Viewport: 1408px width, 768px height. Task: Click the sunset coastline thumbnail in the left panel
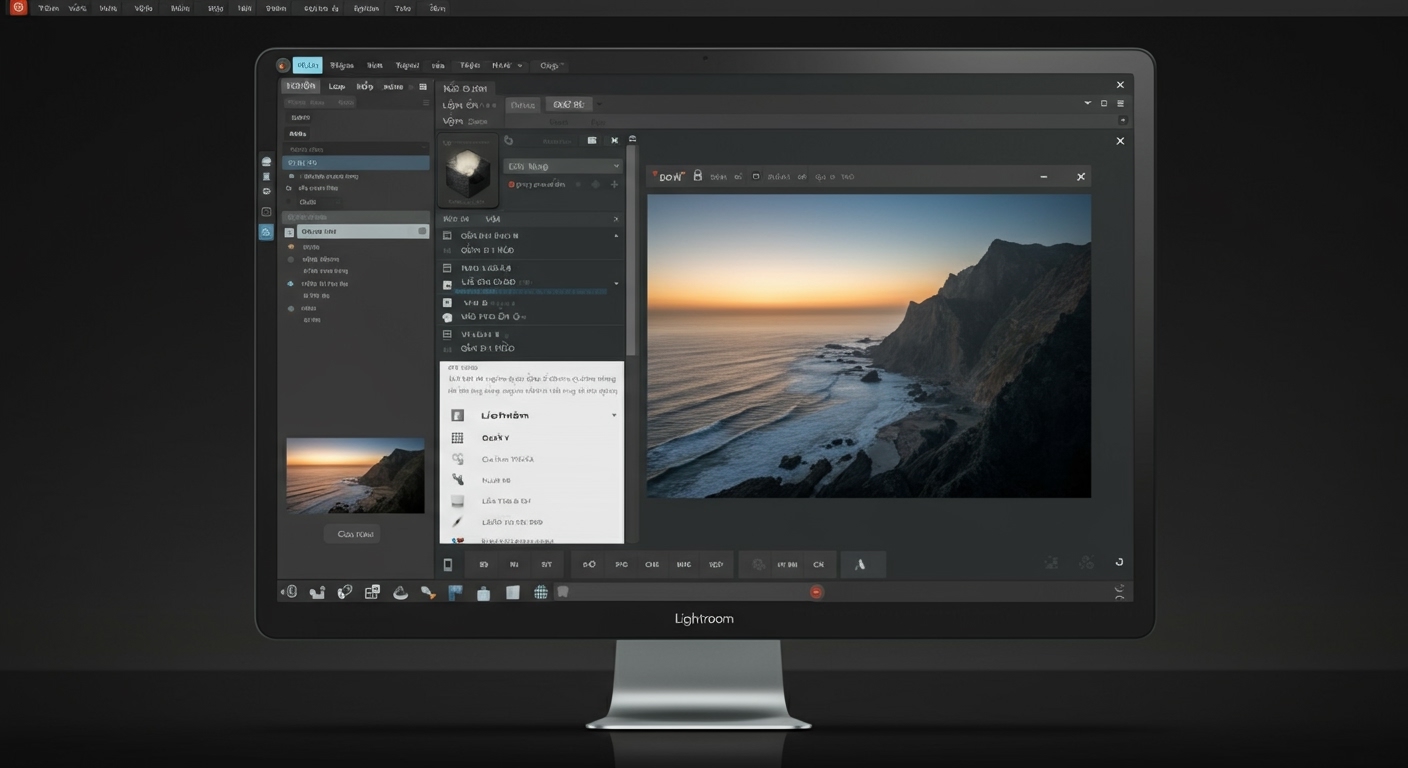[x=355, y=475]
